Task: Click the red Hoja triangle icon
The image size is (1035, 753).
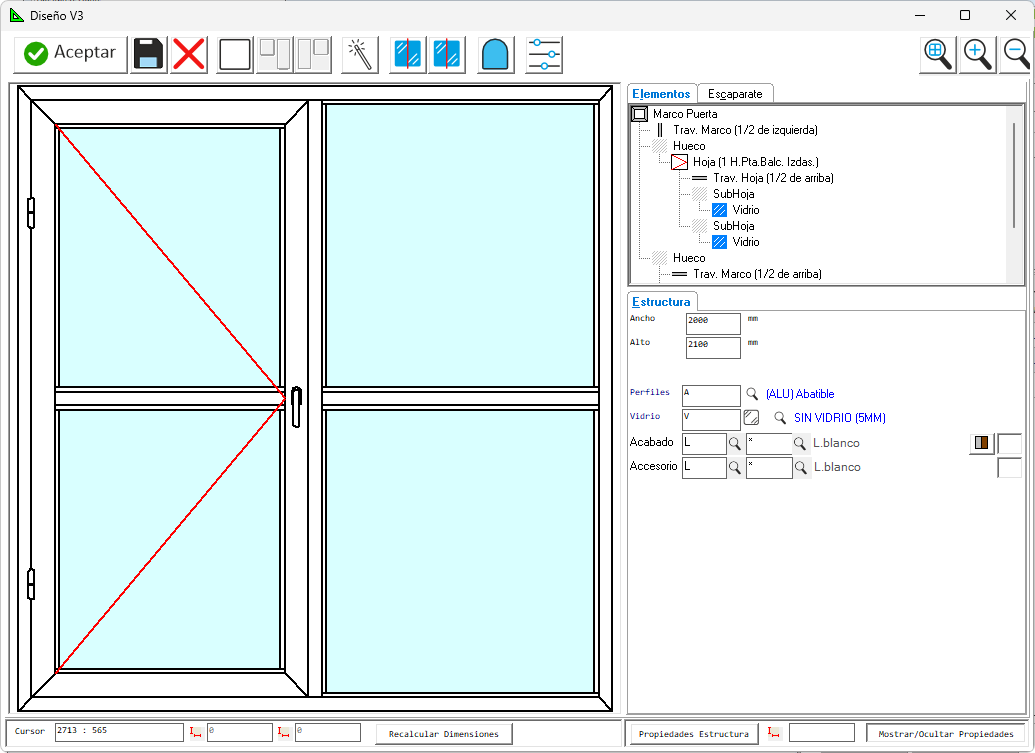Action: click(679, 162)
